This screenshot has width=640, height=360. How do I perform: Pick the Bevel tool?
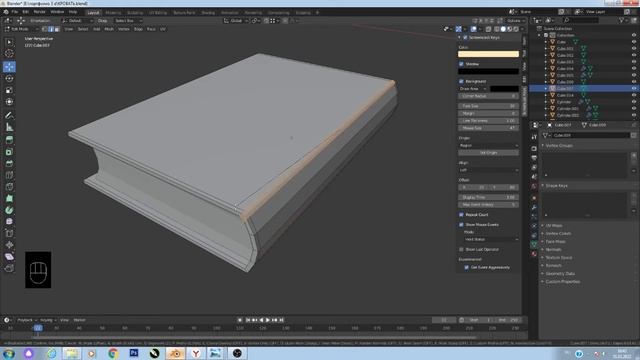point(9,164)
